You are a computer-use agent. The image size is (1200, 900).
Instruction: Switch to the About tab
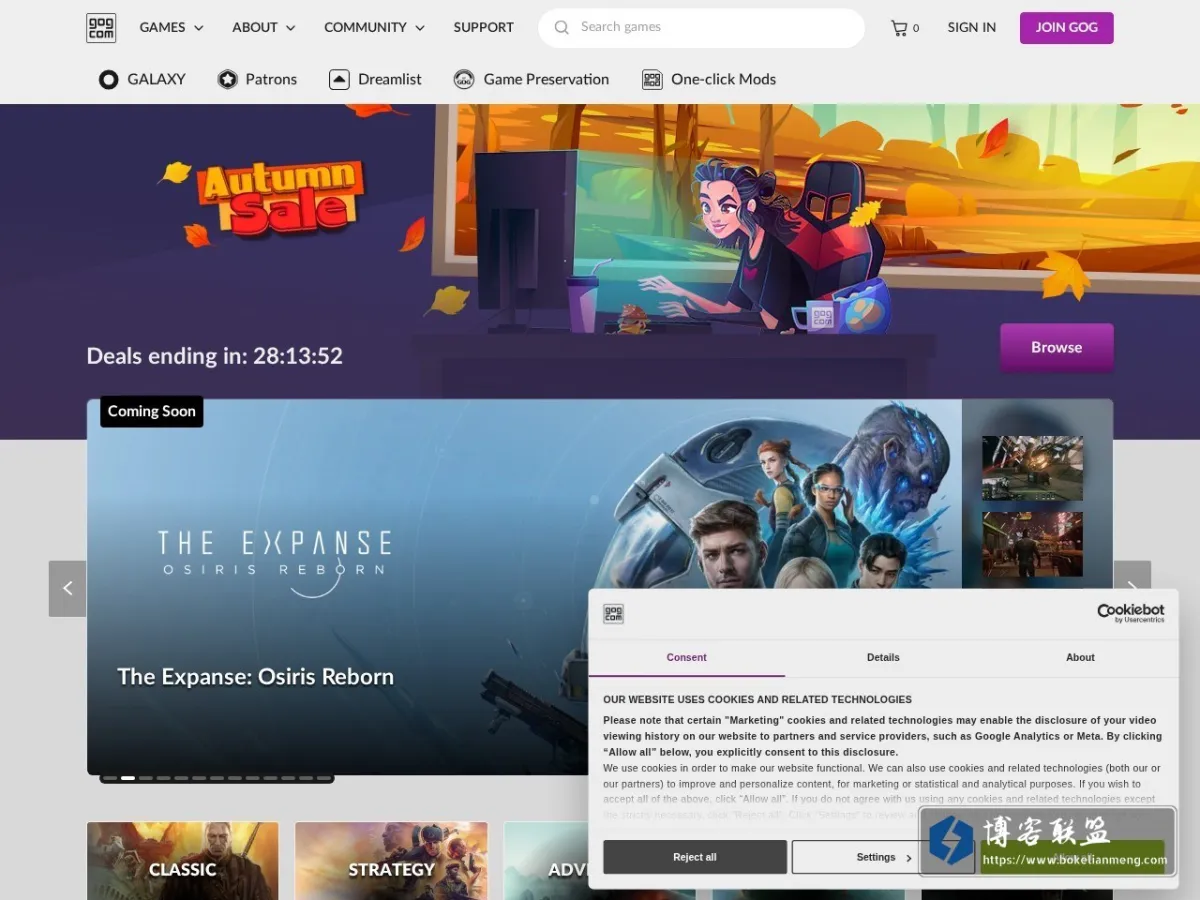tap(1080, 657)
